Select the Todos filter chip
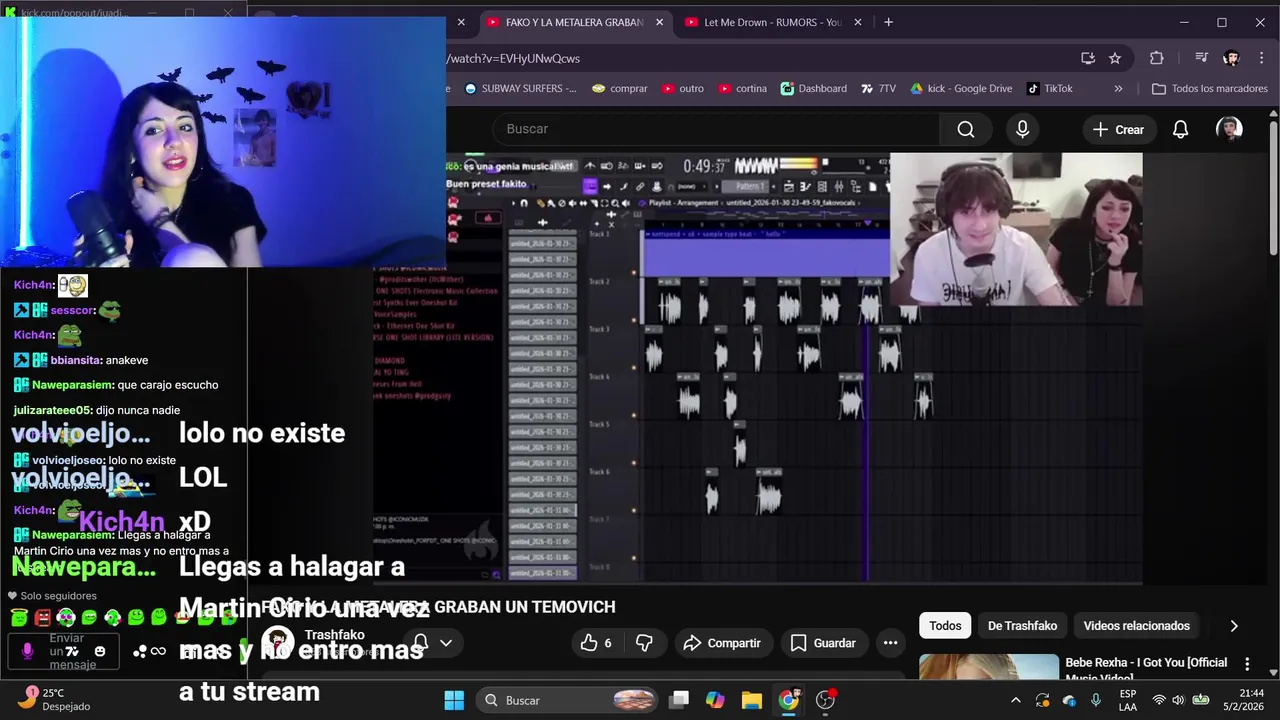Image resolution: width=1280 pixels, height=720 pixels. pyautogui.click(x=945, y=626)
